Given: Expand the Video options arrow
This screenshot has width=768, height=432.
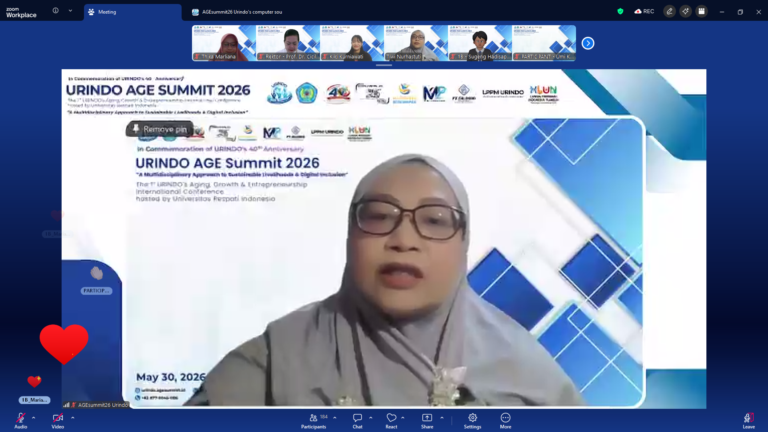Looking at the screenshot, I should [72, 418].
